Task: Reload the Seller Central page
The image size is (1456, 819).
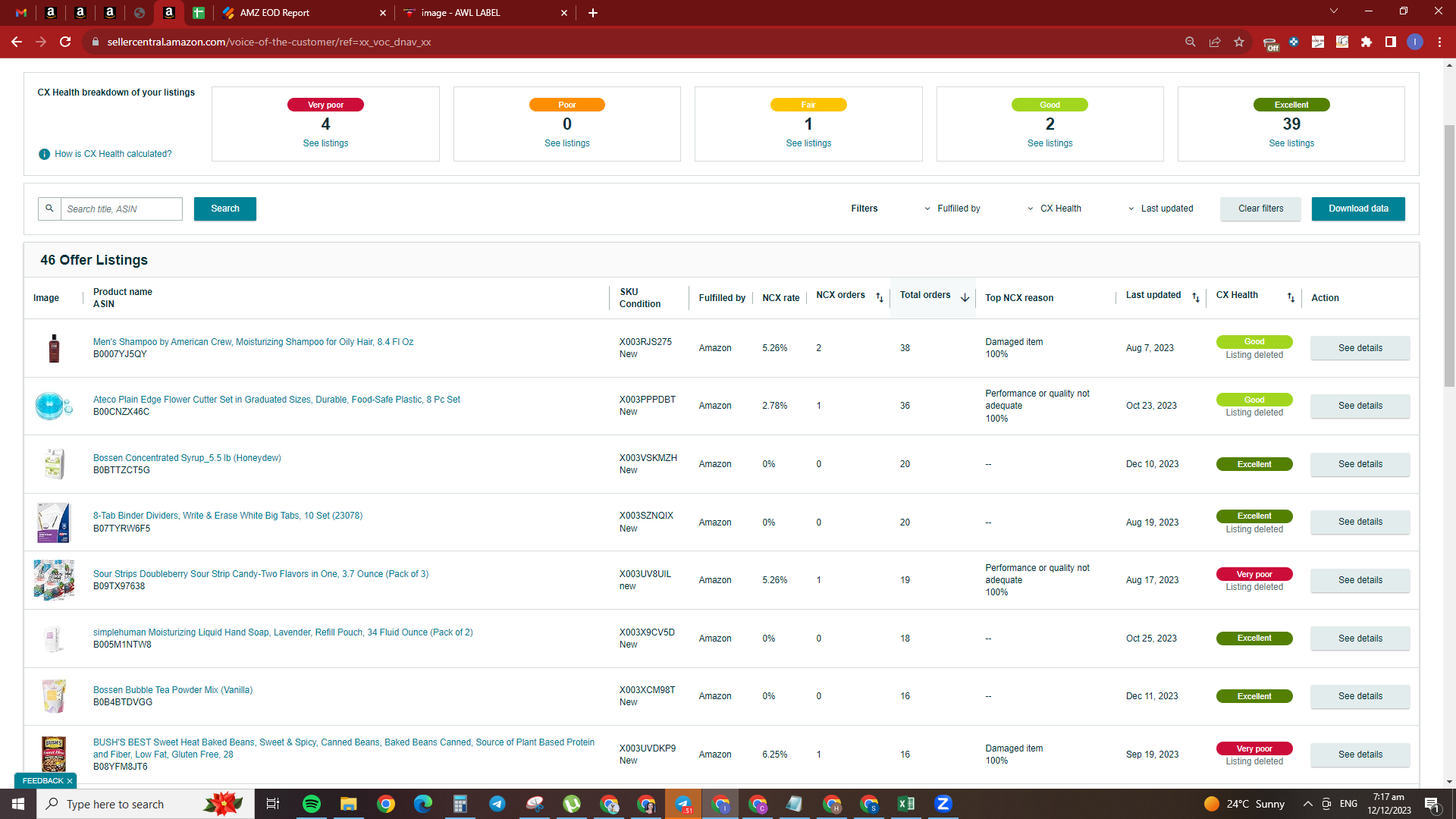Action: click(65, 42)
